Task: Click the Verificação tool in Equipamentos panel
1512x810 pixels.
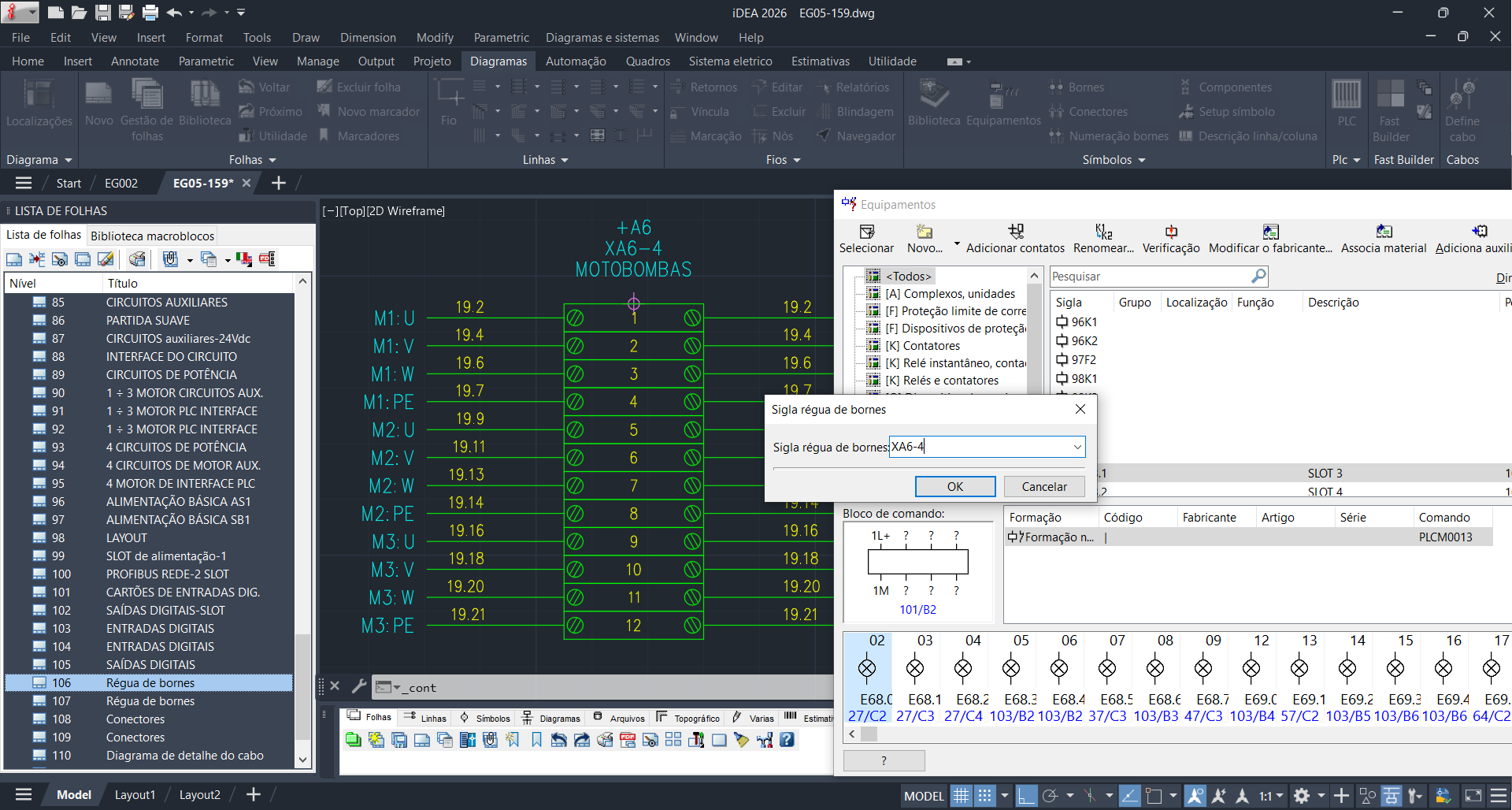Action: click(1171, 232)
